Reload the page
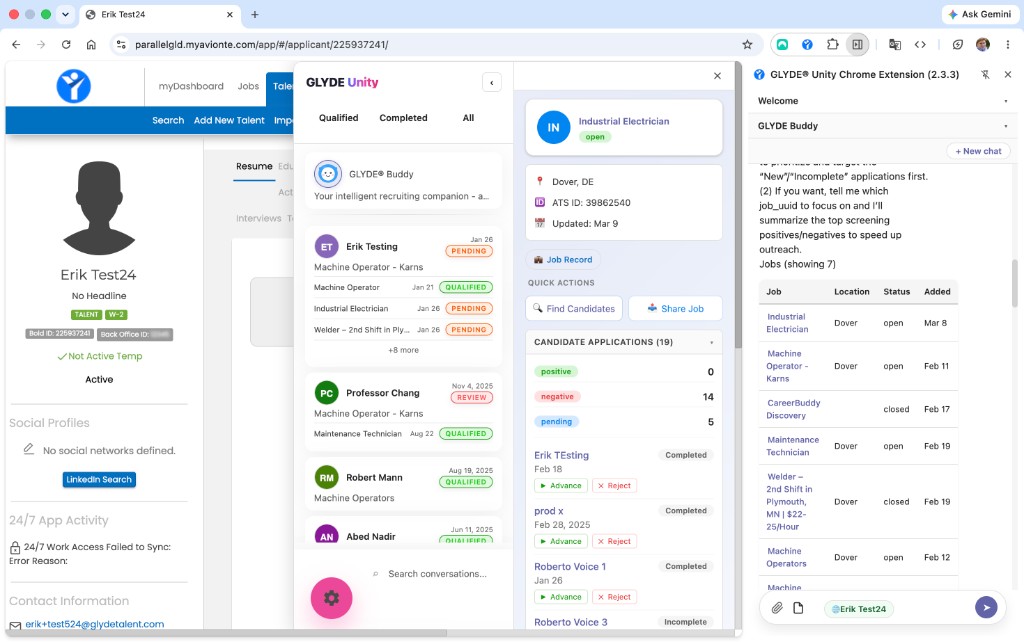 pyautogui.click(x=66, y=44)
